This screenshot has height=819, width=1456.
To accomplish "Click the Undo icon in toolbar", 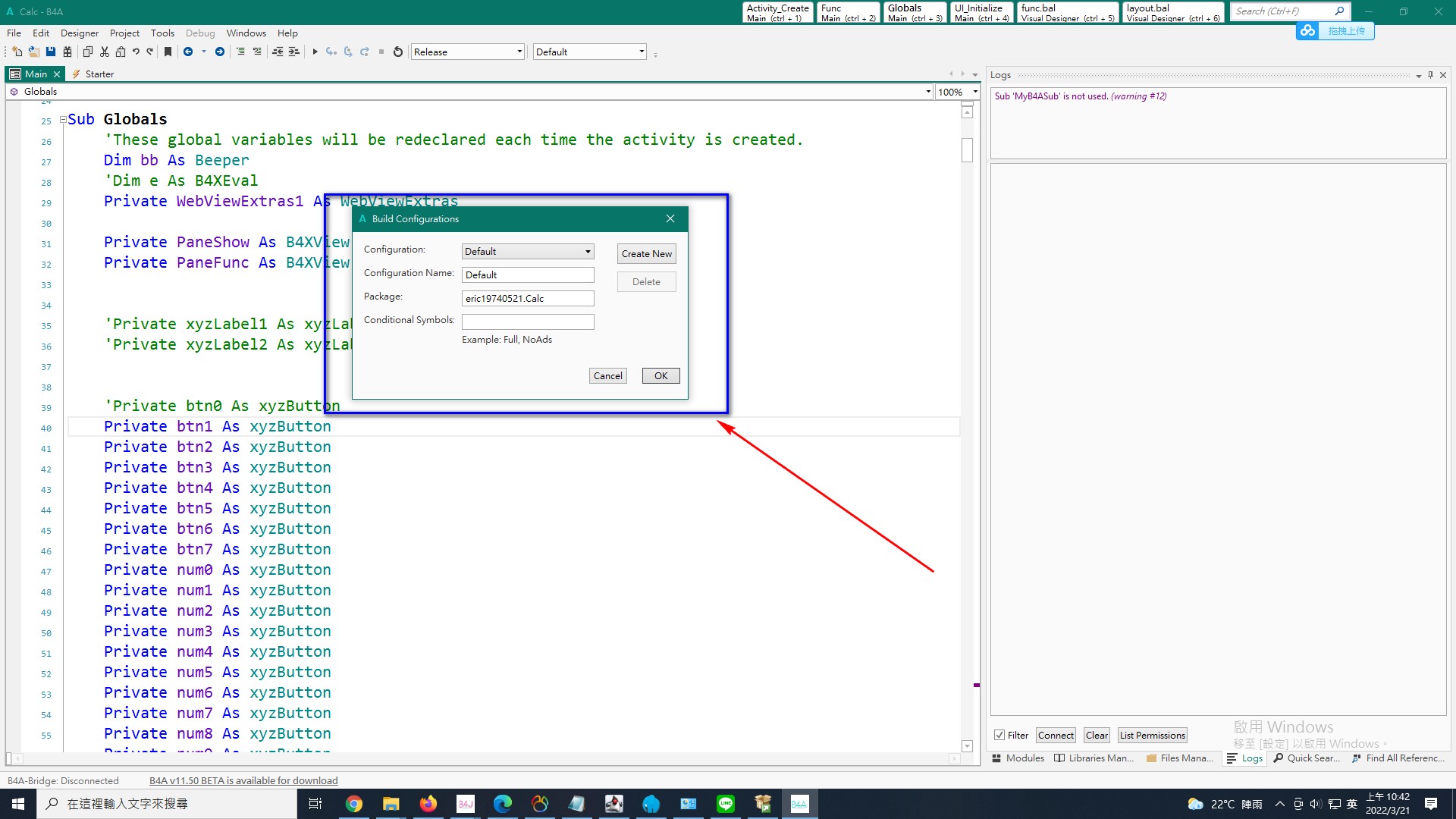I will [x=136, y=52].
